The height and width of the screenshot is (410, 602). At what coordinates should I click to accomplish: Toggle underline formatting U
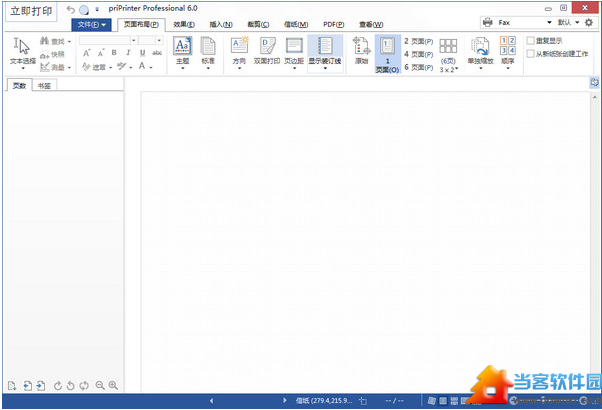point(142,53)
